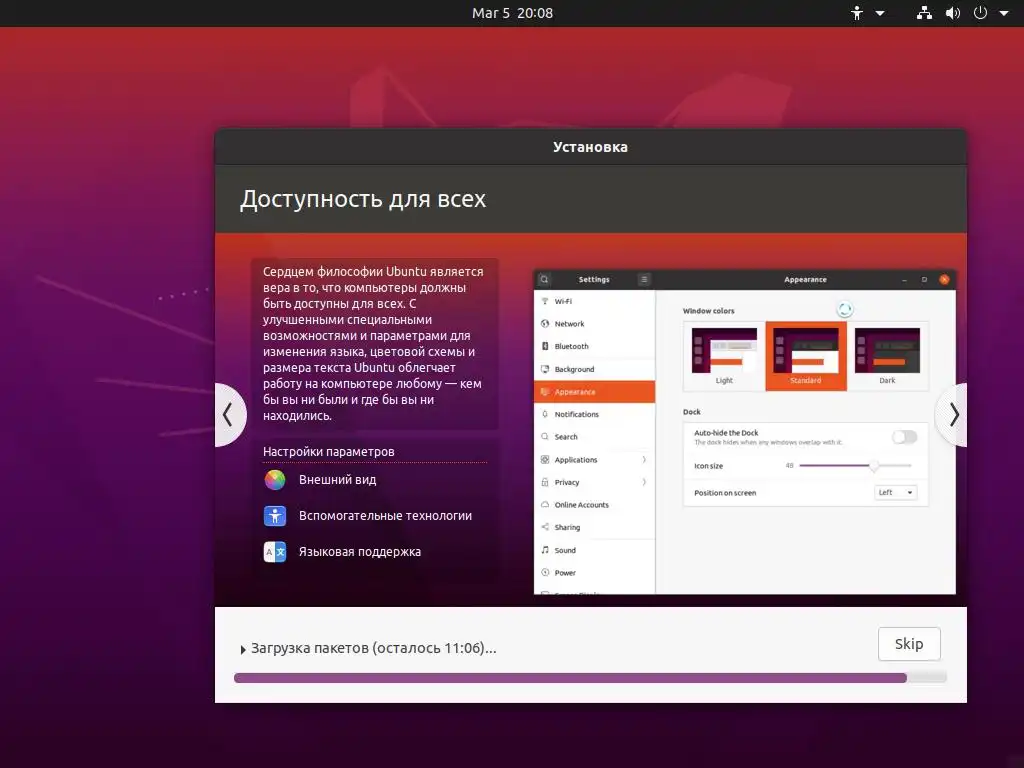Click the Icon size slider handle

pos(874,466)
